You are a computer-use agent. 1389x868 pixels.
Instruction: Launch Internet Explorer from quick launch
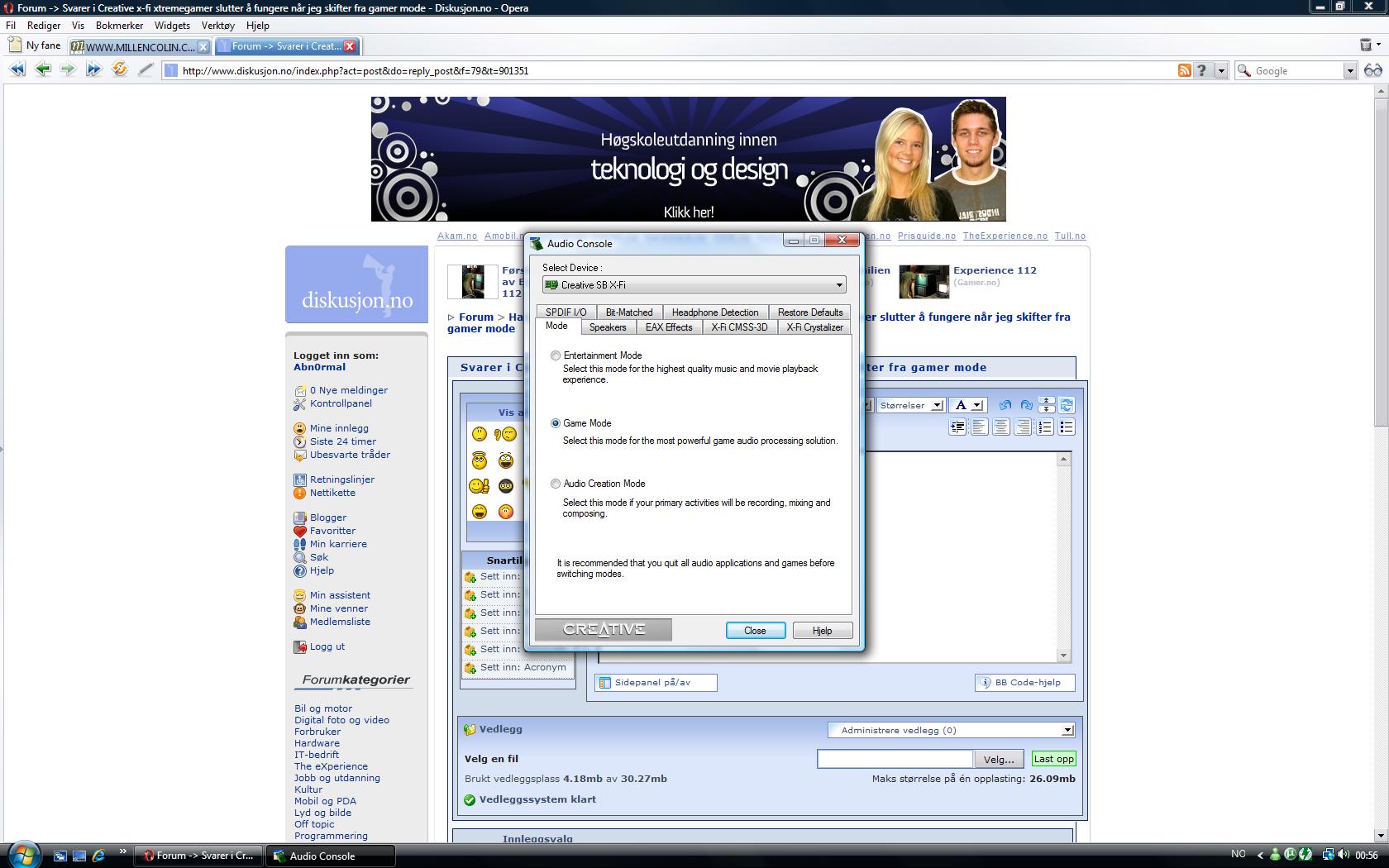click(x=99, y=856)
